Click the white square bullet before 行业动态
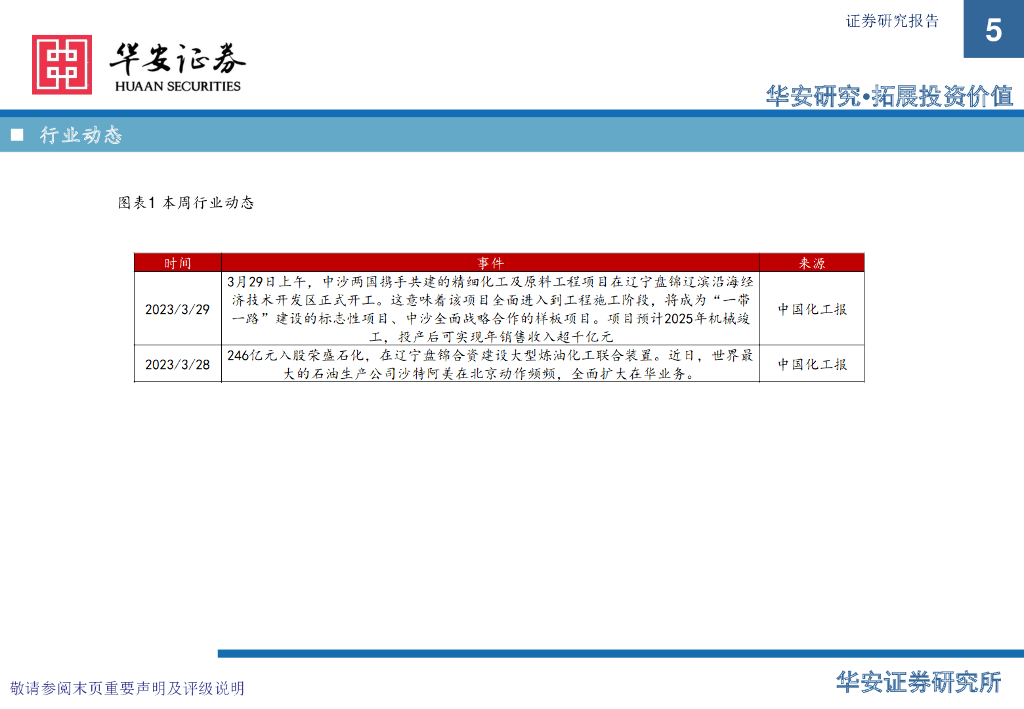Image resolution: width=1024 pixels, height=709 pixels. point(17,135)
